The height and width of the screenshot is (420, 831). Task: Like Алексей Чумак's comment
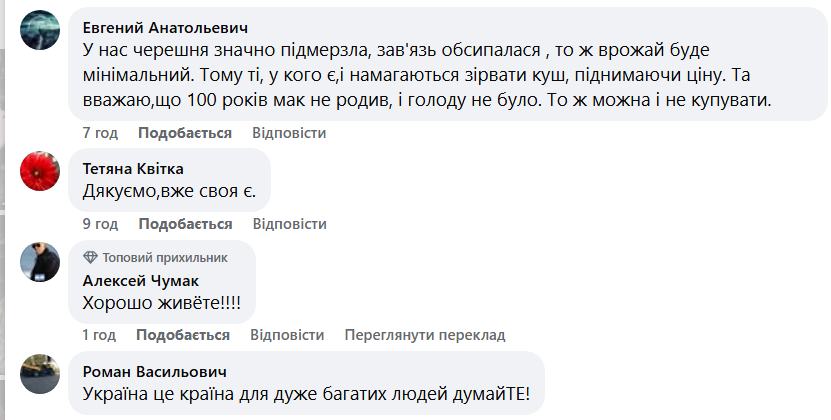pos(183,335)
